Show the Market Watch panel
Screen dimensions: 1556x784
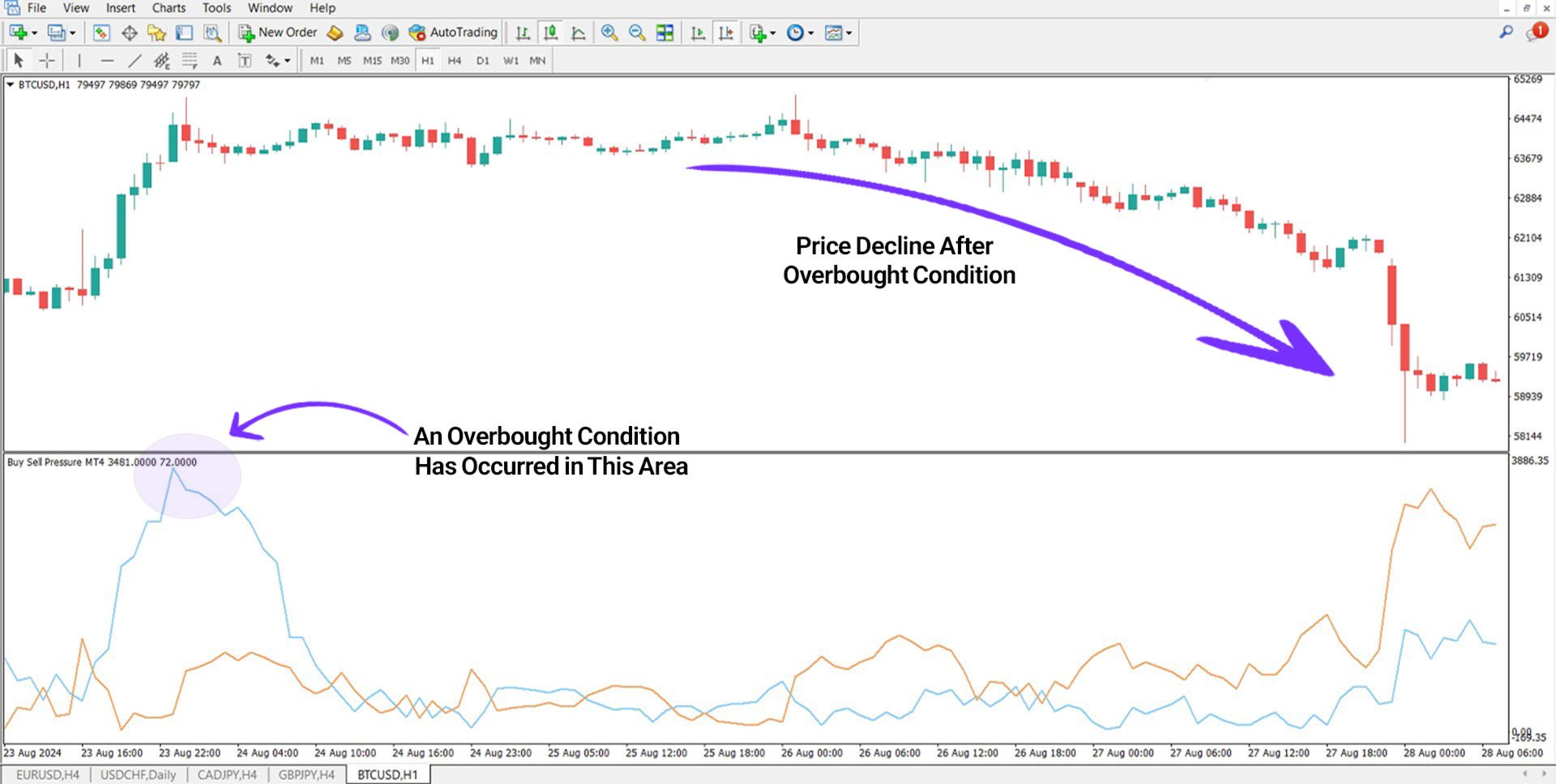pos(101,32)
